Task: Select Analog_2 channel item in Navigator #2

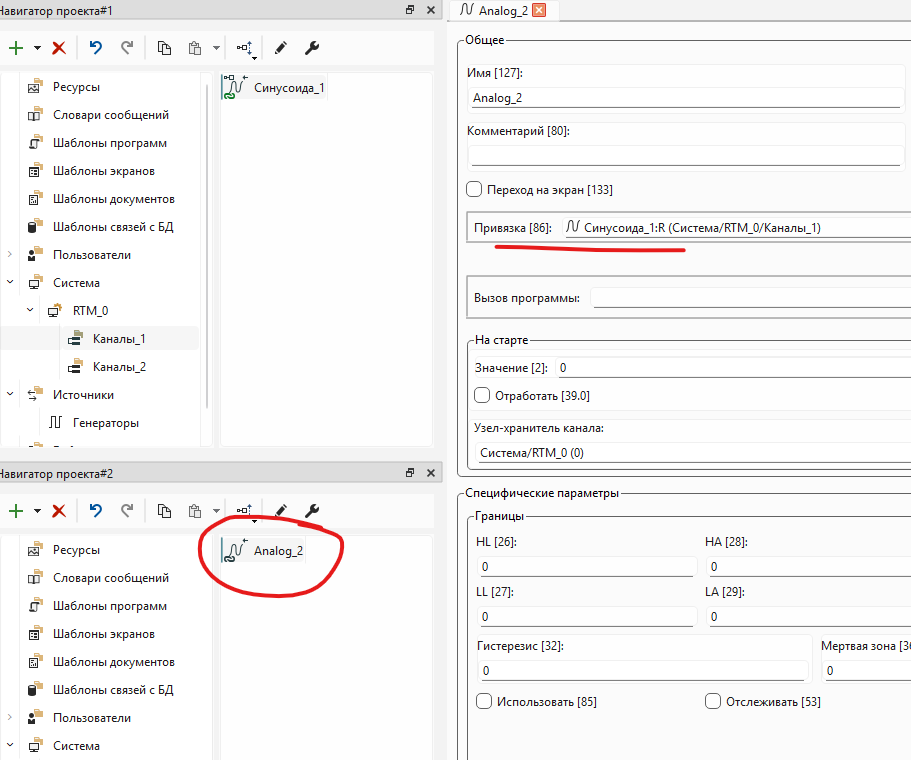Action: [263, 550]
